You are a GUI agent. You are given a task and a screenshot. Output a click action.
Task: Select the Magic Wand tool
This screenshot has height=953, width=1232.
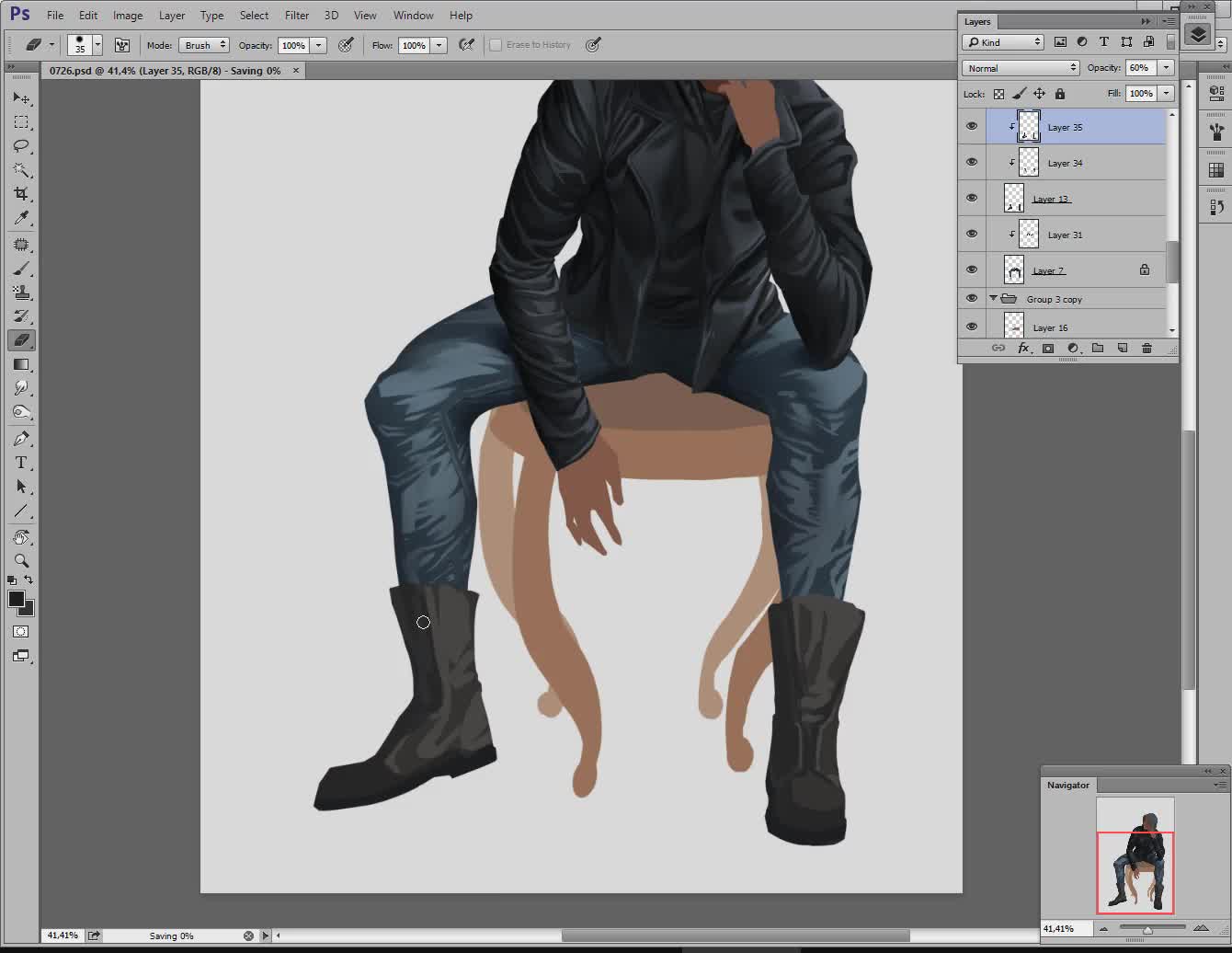pyautogui.click(x=21, y=170)
